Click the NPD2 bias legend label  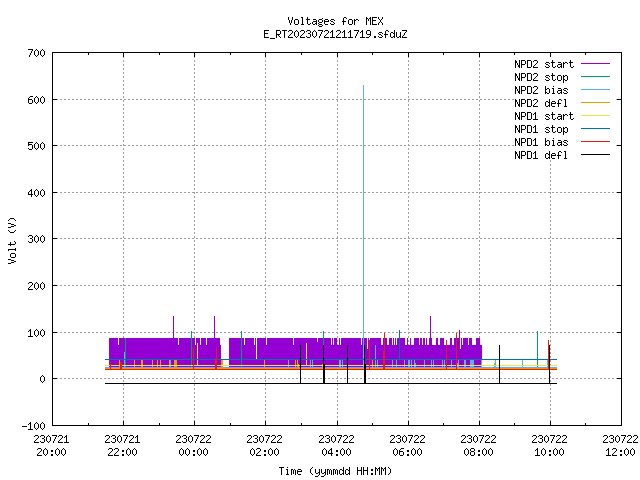coord(541,90)
